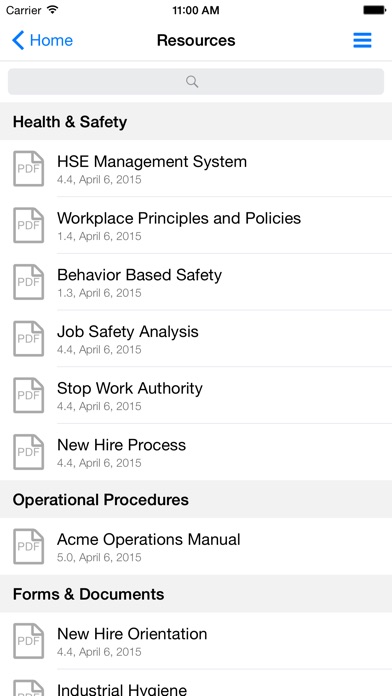Open the Workplace Principles and Policies document
This screenshot has height=696, width=392.
pyautogui.click(x=196, y=225)
